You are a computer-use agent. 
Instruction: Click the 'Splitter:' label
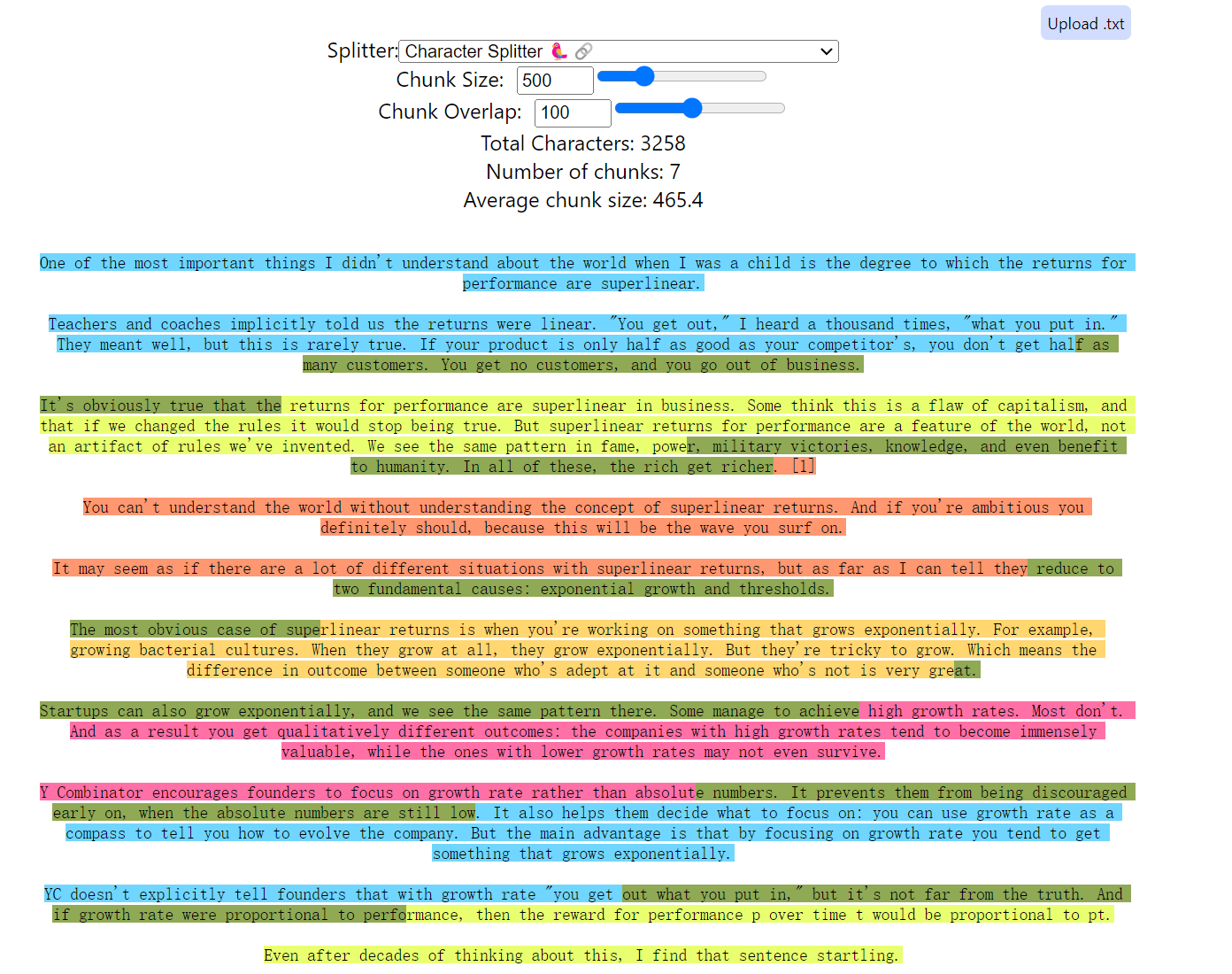362,50
